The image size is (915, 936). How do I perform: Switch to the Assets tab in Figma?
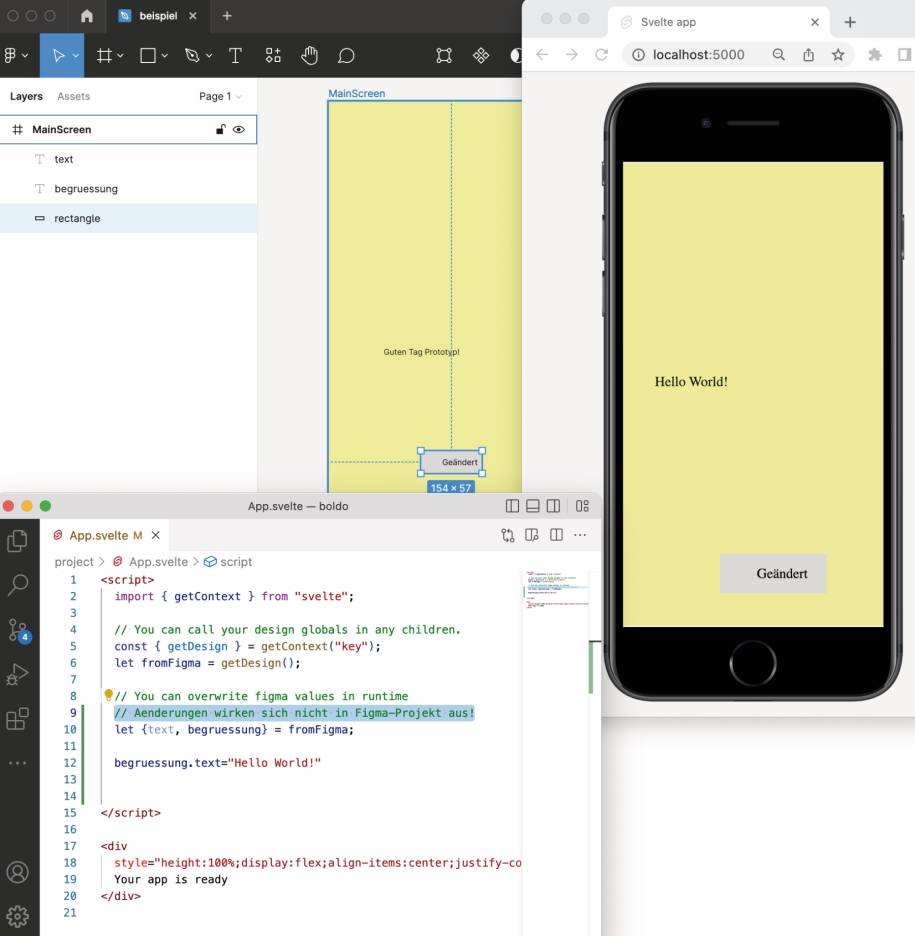pos(73,96)
